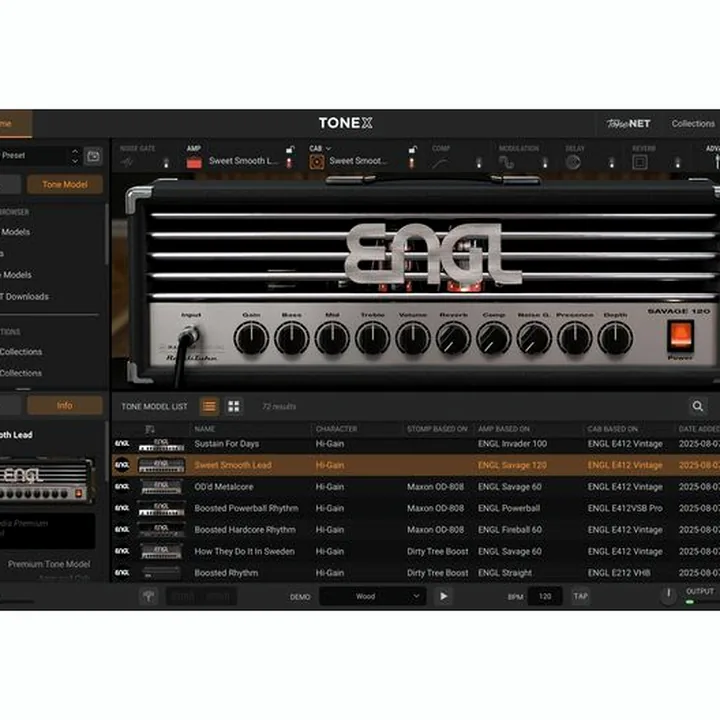The image size is (720, 720).
Task: Select the OD'd Metalcore tone model
Action: (416, 487)
